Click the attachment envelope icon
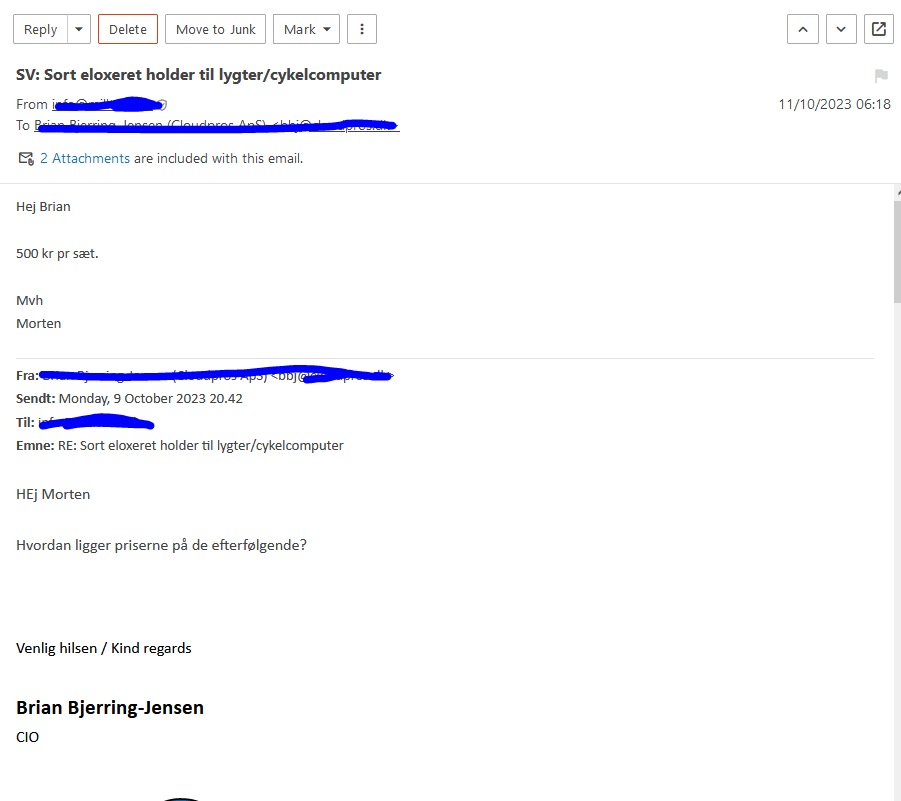The image size is (901, 801). [26, 158]
